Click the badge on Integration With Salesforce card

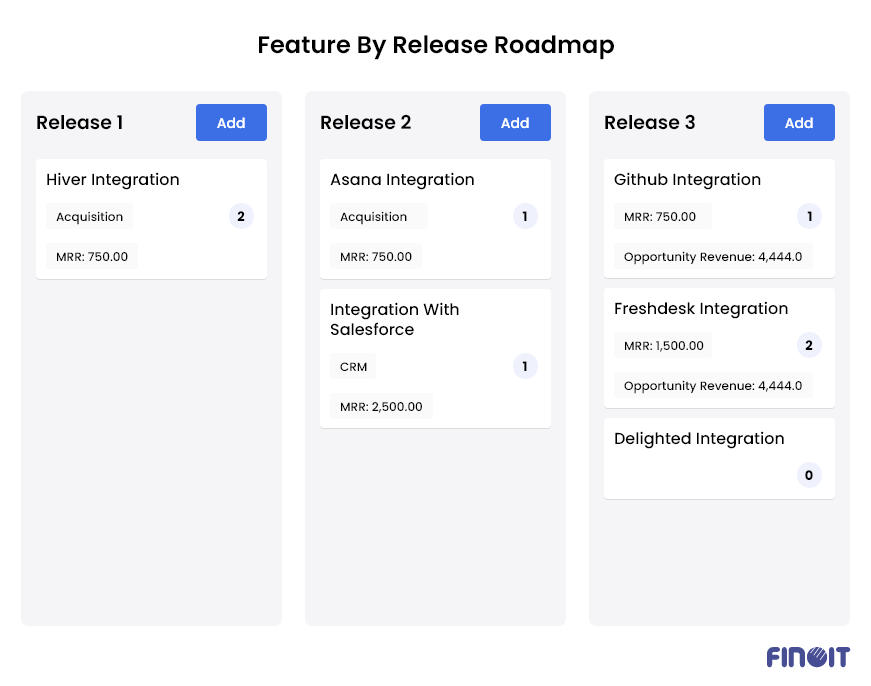(x=525, y=366)
